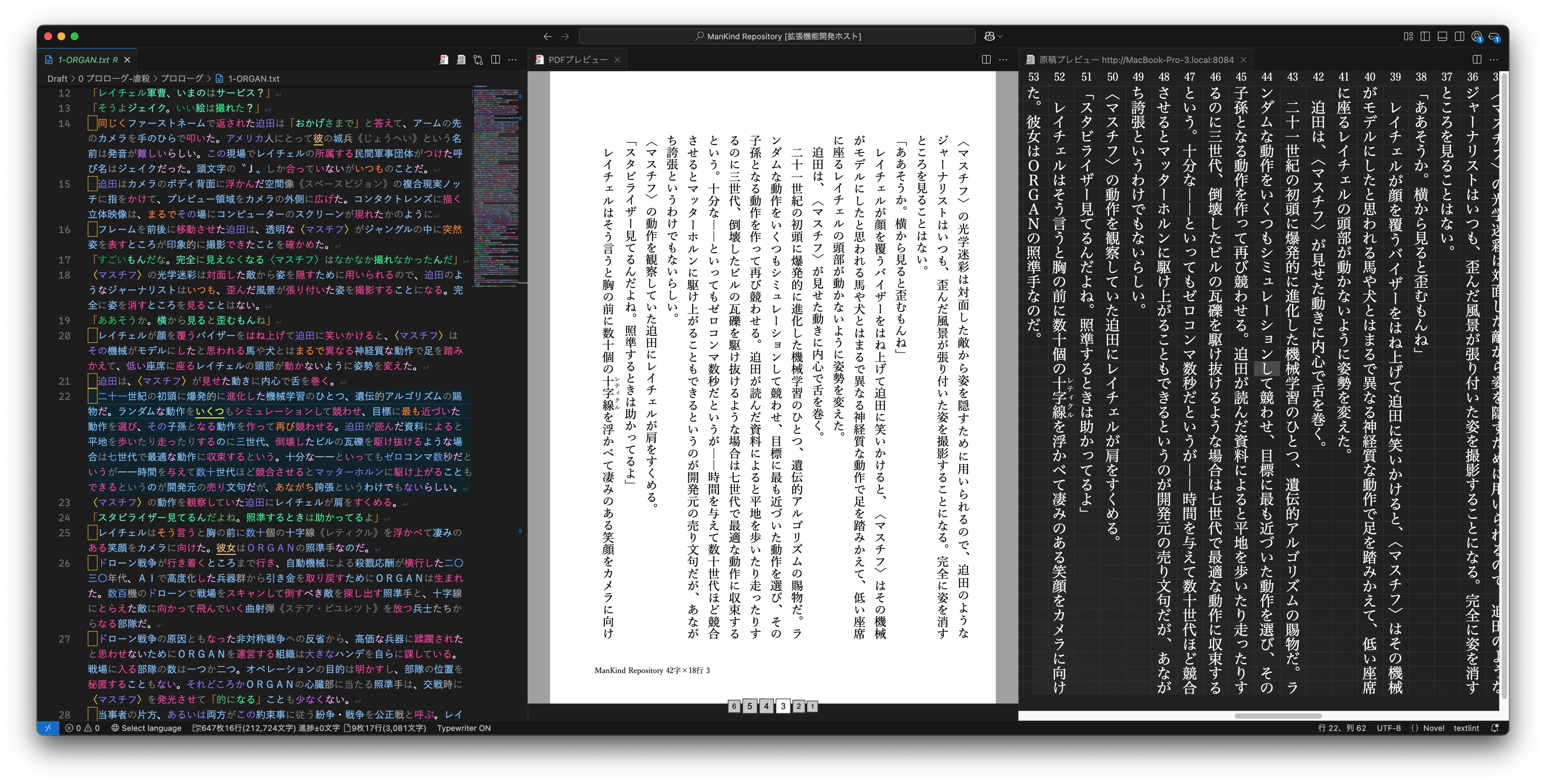The height and width of the screenshot is (784, 1546).
Task: Jump to PDF page 5
Action: point(749,706)
